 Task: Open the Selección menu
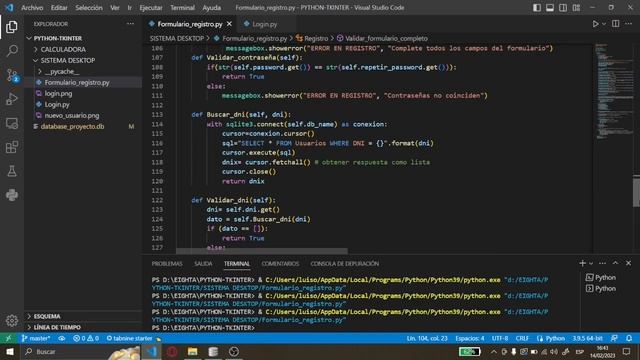pyautogui.click(x=89, y=7)
